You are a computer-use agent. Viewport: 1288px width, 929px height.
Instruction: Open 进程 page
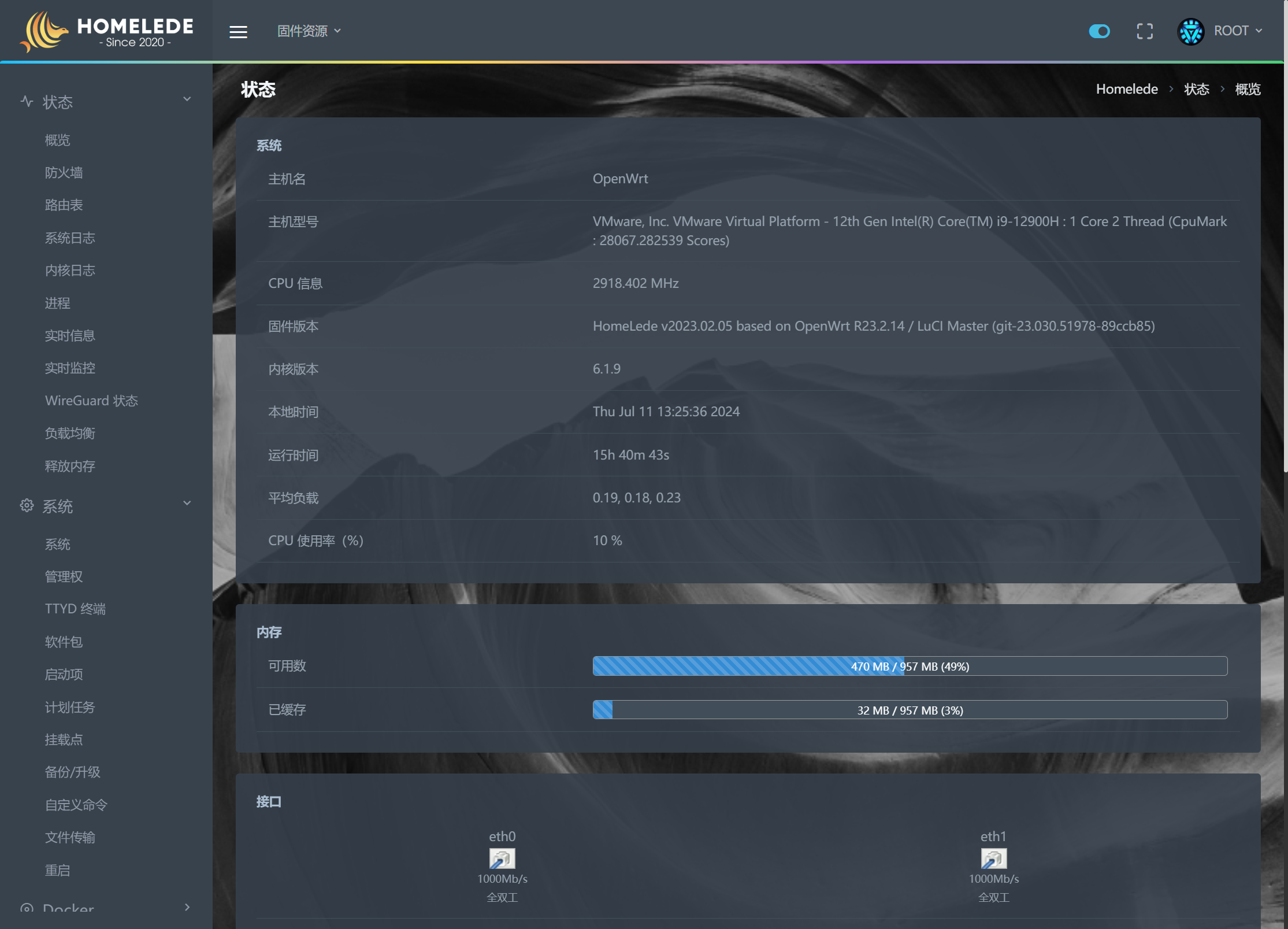pyautogui.click(x=58, y=303)
